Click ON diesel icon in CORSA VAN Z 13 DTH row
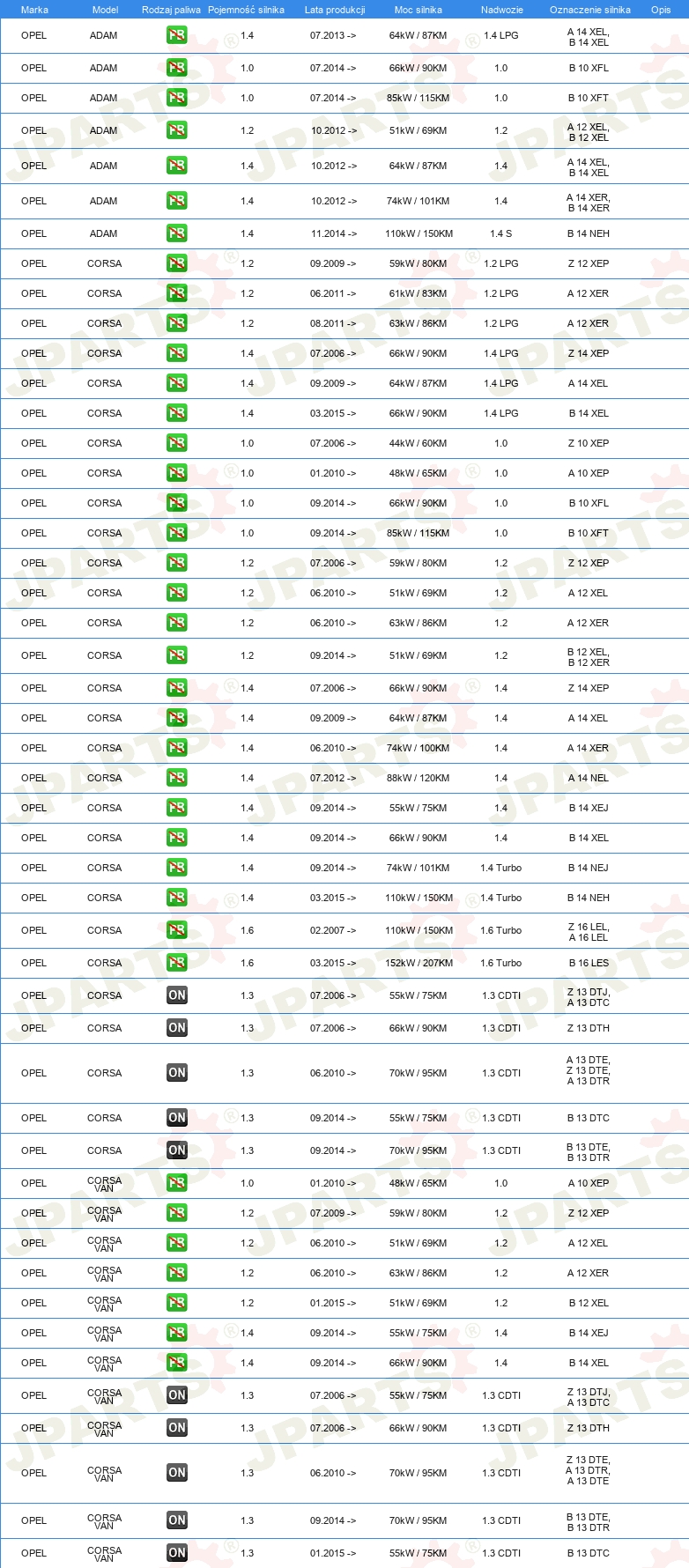 [x=177, y=1428]
